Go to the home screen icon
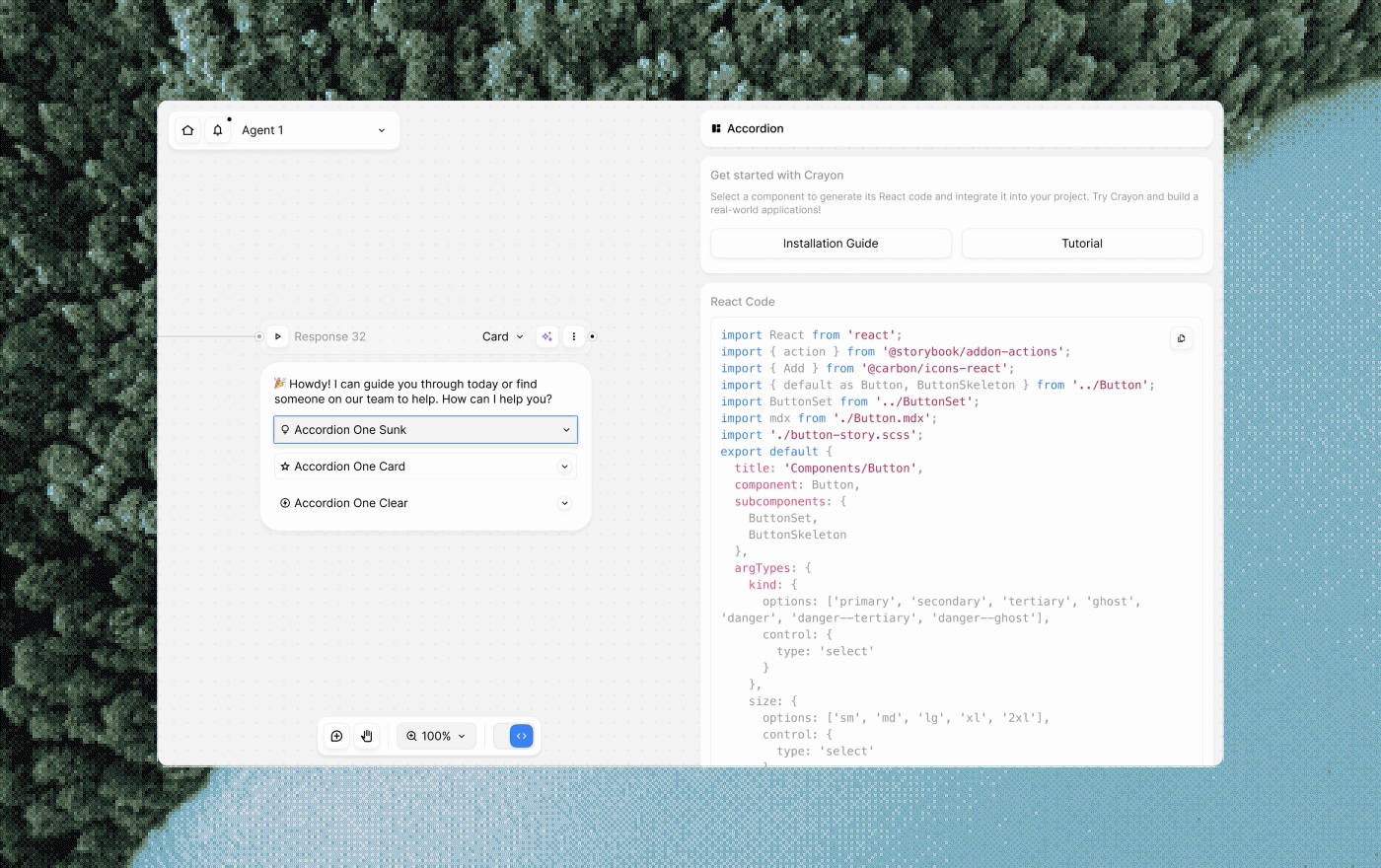1381x868 pixels. tap(187, 130)
